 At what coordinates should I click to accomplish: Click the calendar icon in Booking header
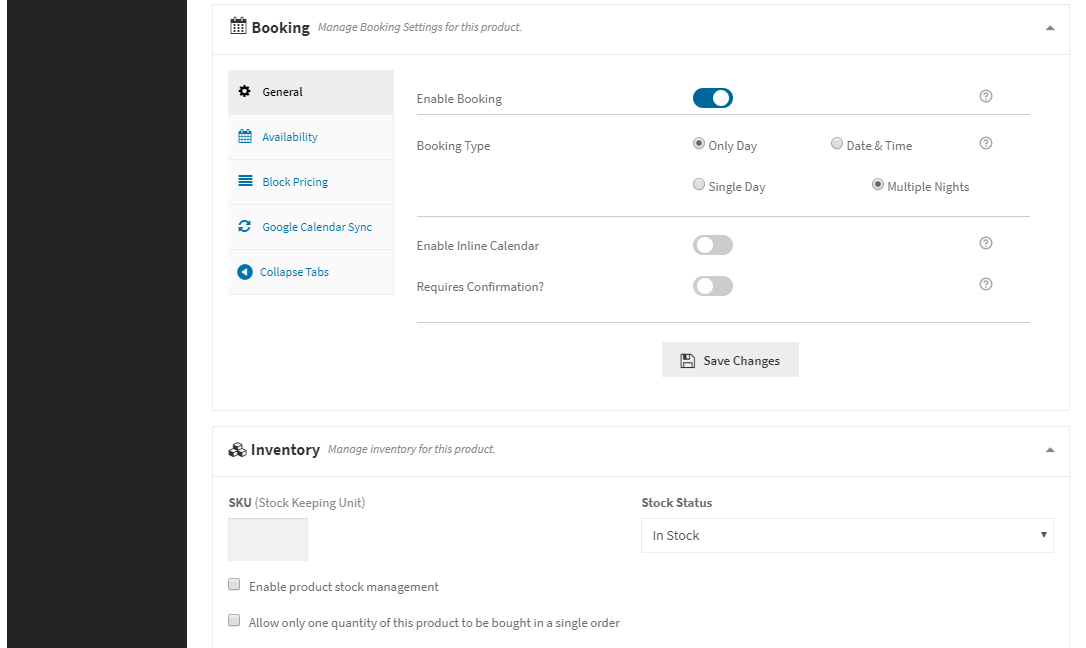[x=238, y=27]
